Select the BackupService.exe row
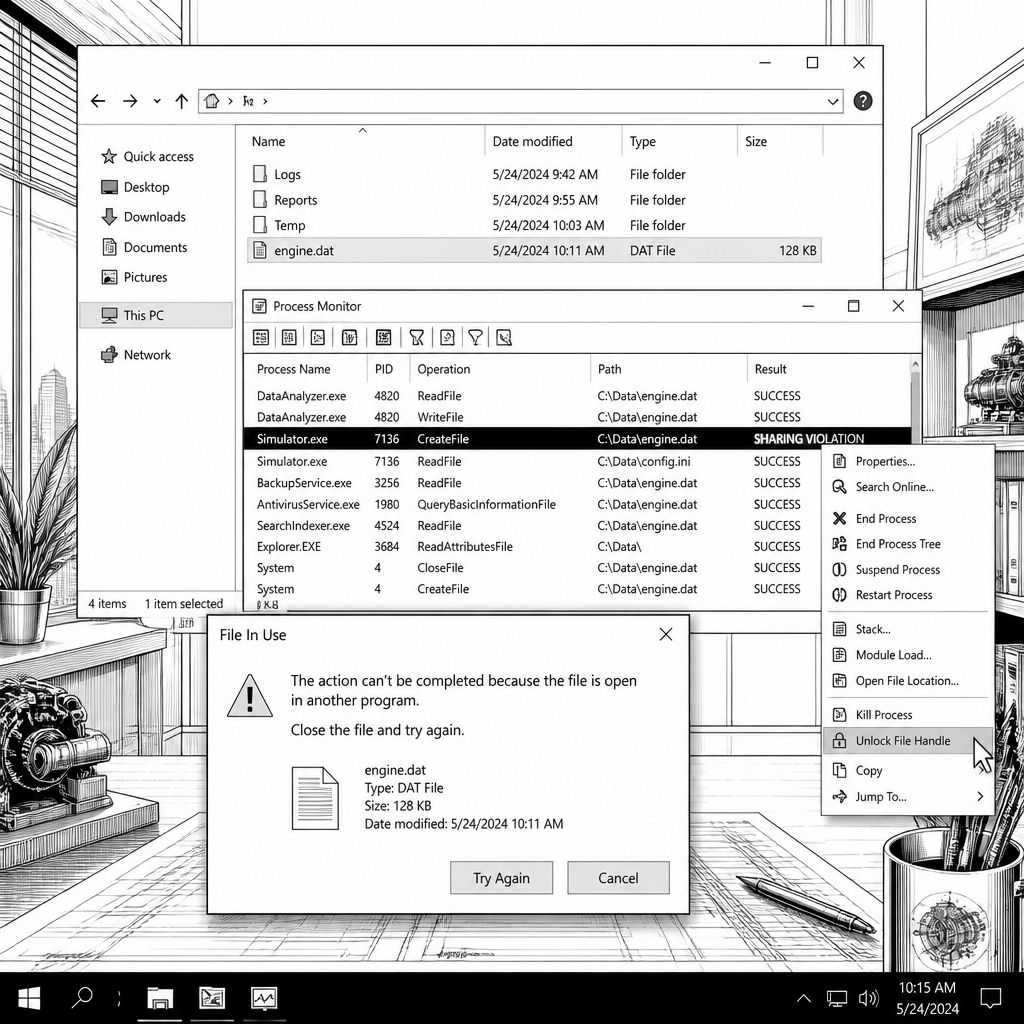1024x1024 pixels. pos(532,483)
